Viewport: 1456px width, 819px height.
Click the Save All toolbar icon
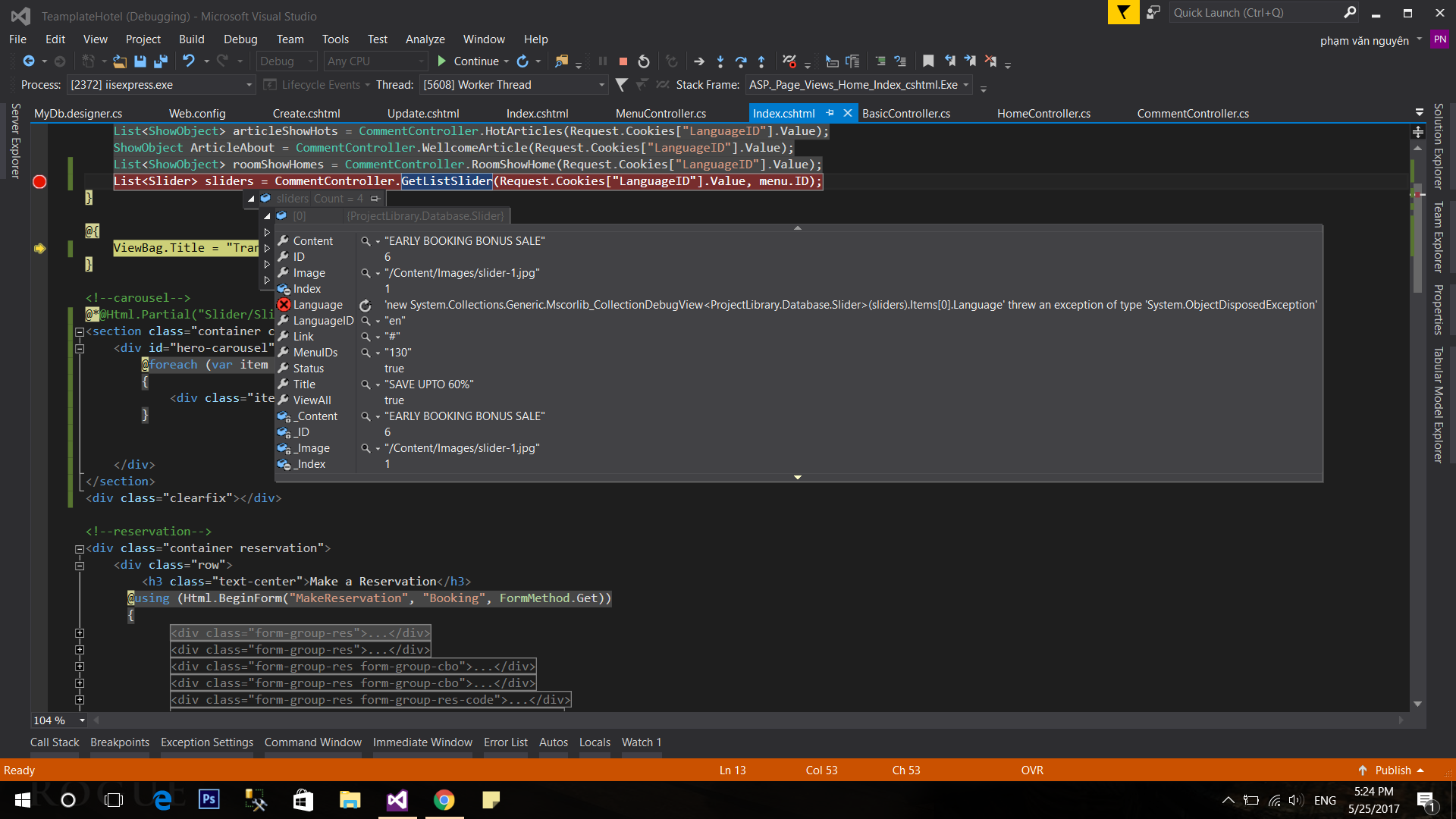tap(160, 61)
